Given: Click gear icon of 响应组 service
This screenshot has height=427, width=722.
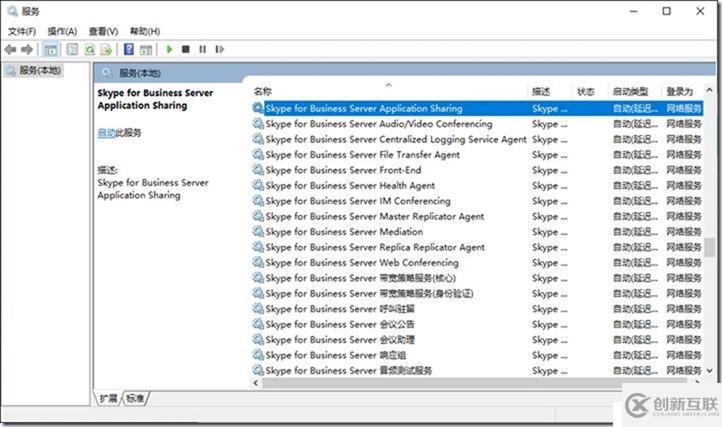Looking at the screenshot, I should point(258,355).
